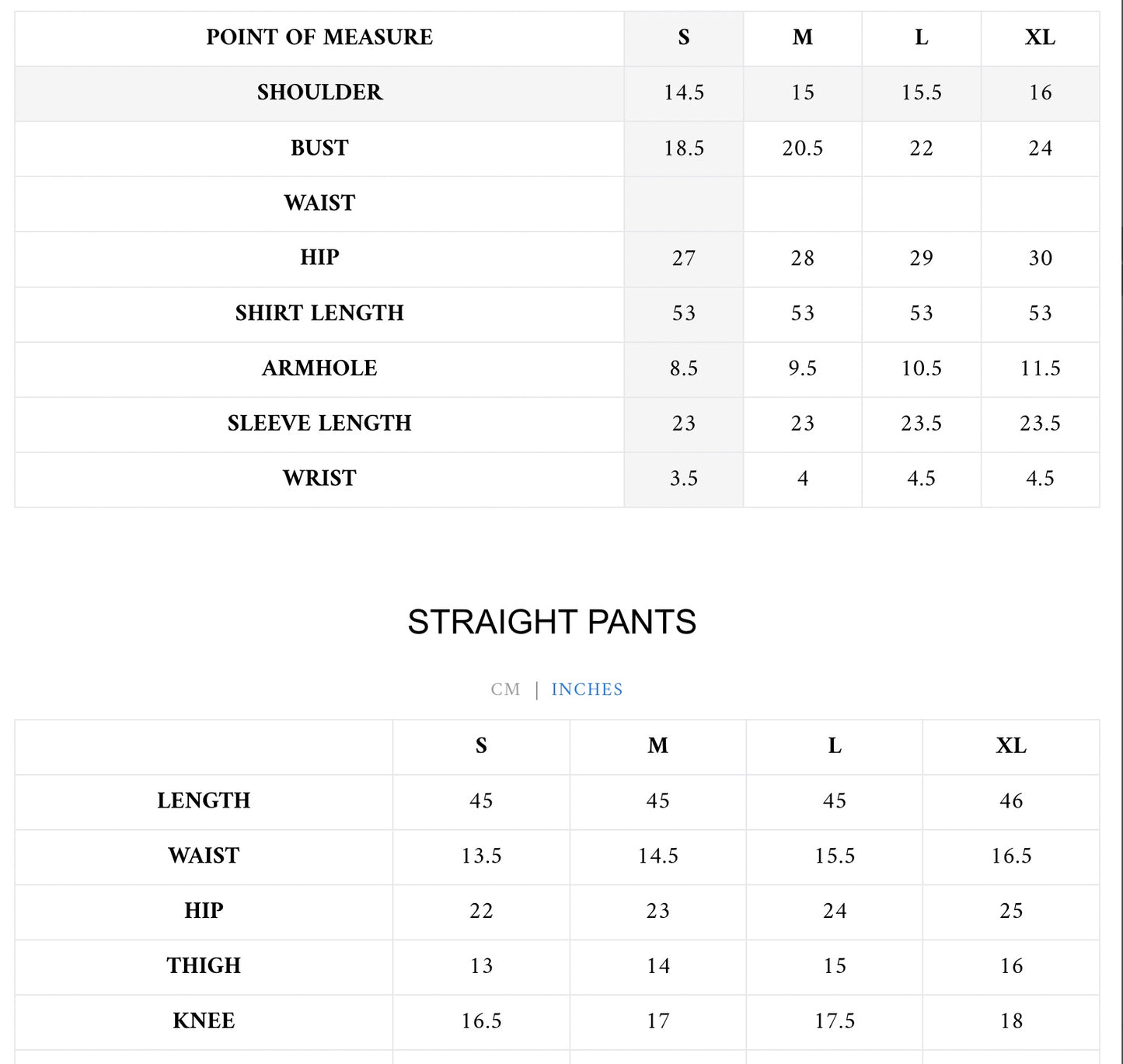Click the THIGH row label in pants table
Screen dimensions: 1123x1064
coord(204,966)
